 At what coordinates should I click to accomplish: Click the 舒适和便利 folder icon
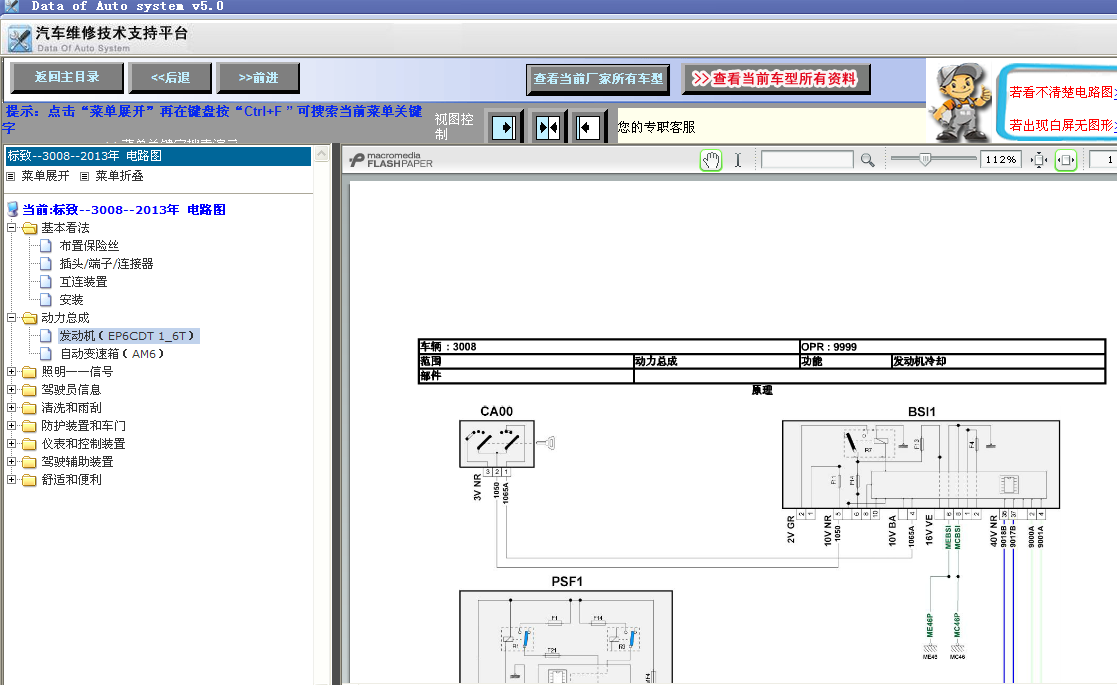[x=29, y=480]
